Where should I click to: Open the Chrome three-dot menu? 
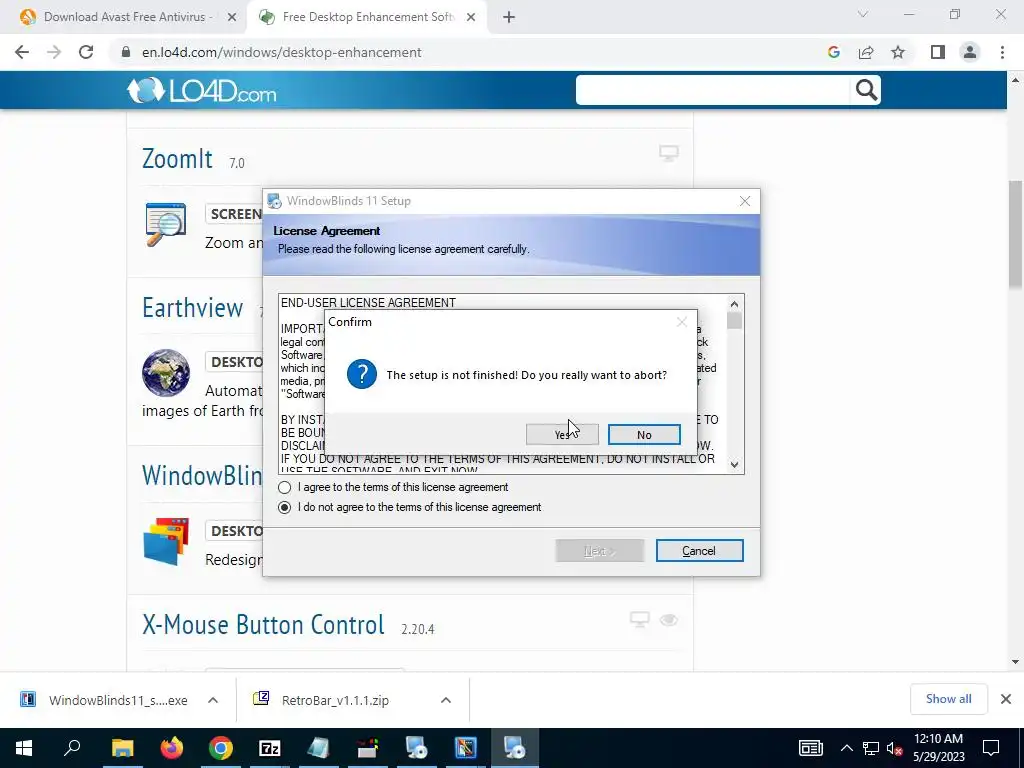(1002, 52)
